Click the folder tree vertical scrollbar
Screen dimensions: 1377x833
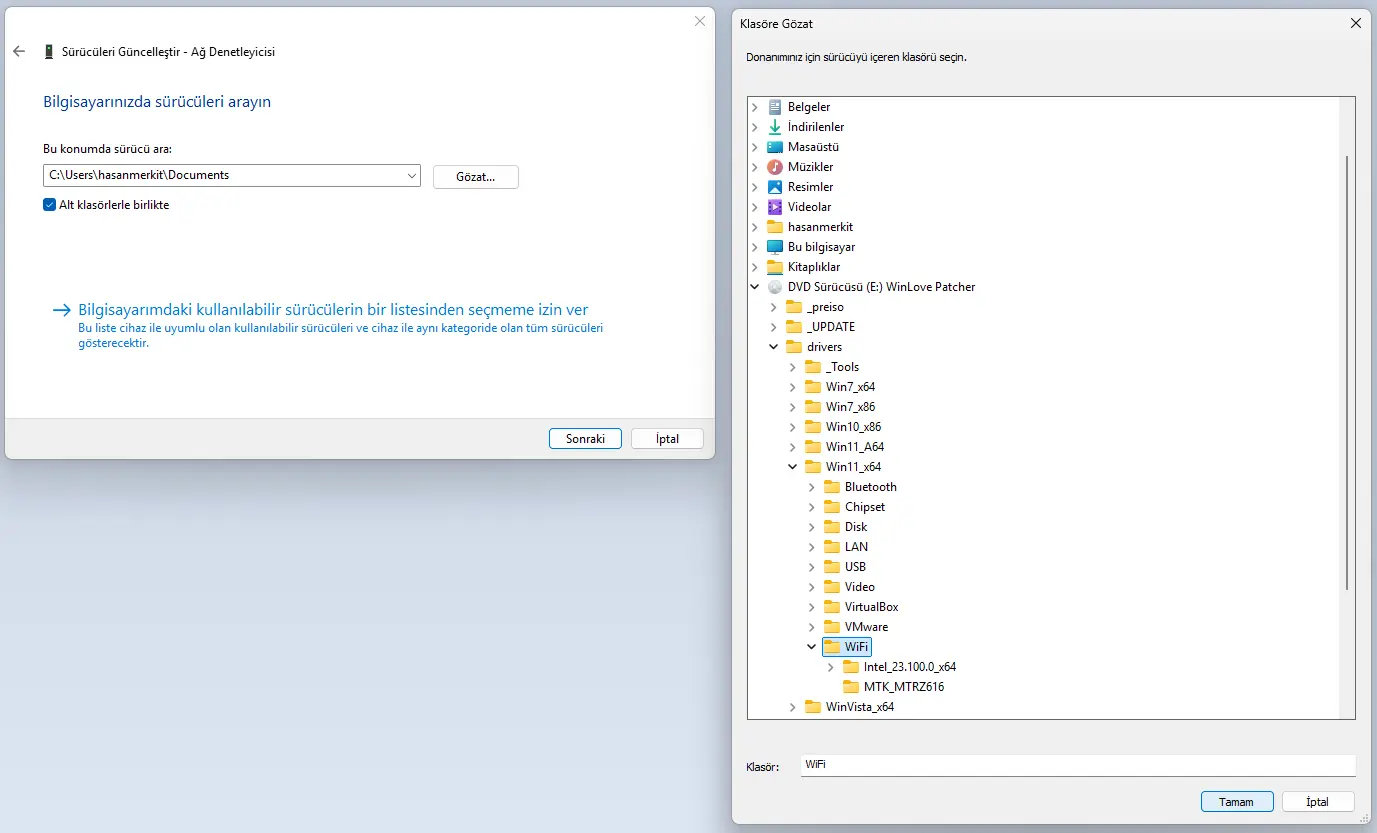click(x=1348, y=372)
